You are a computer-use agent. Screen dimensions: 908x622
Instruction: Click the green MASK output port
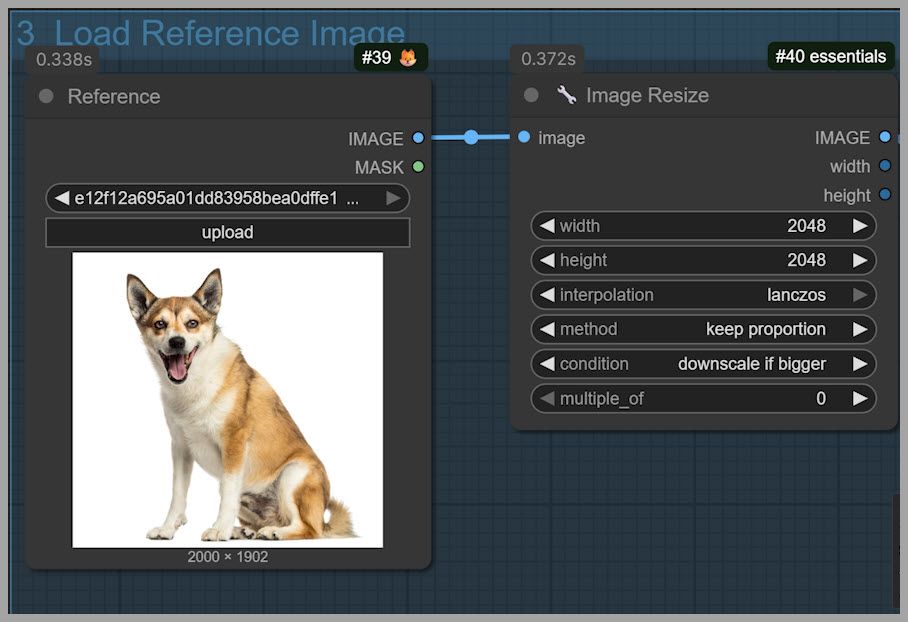point(418,167)
